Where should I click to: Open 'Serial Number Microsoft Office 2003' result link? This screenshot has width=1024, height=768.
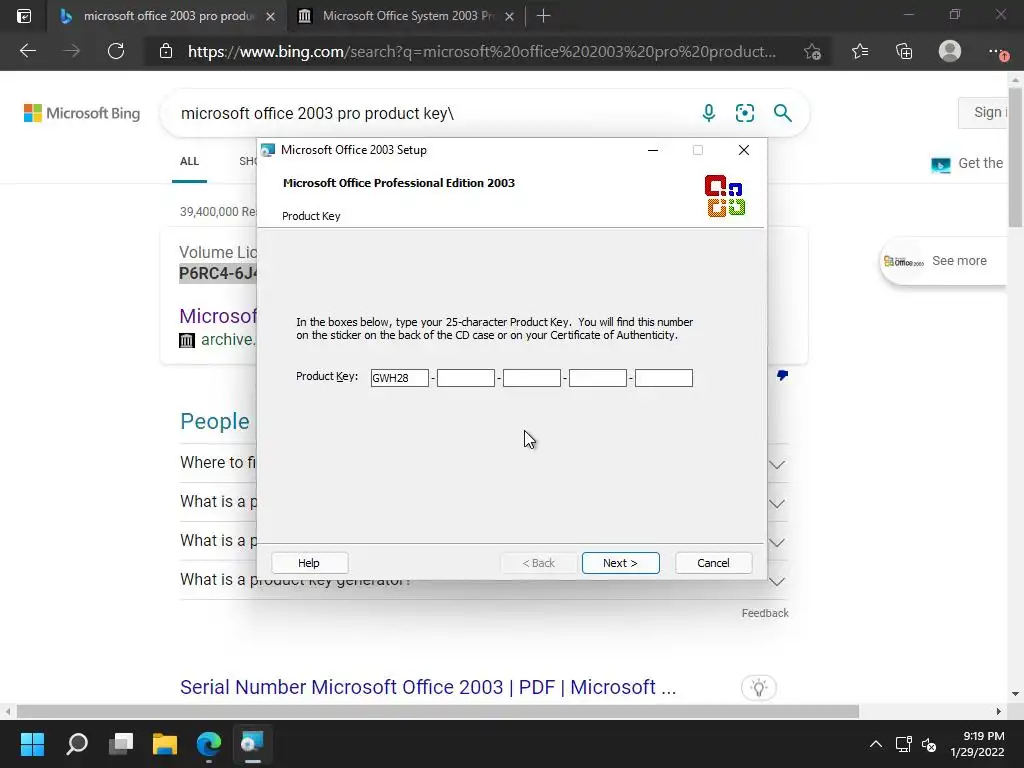click(428, 687)
